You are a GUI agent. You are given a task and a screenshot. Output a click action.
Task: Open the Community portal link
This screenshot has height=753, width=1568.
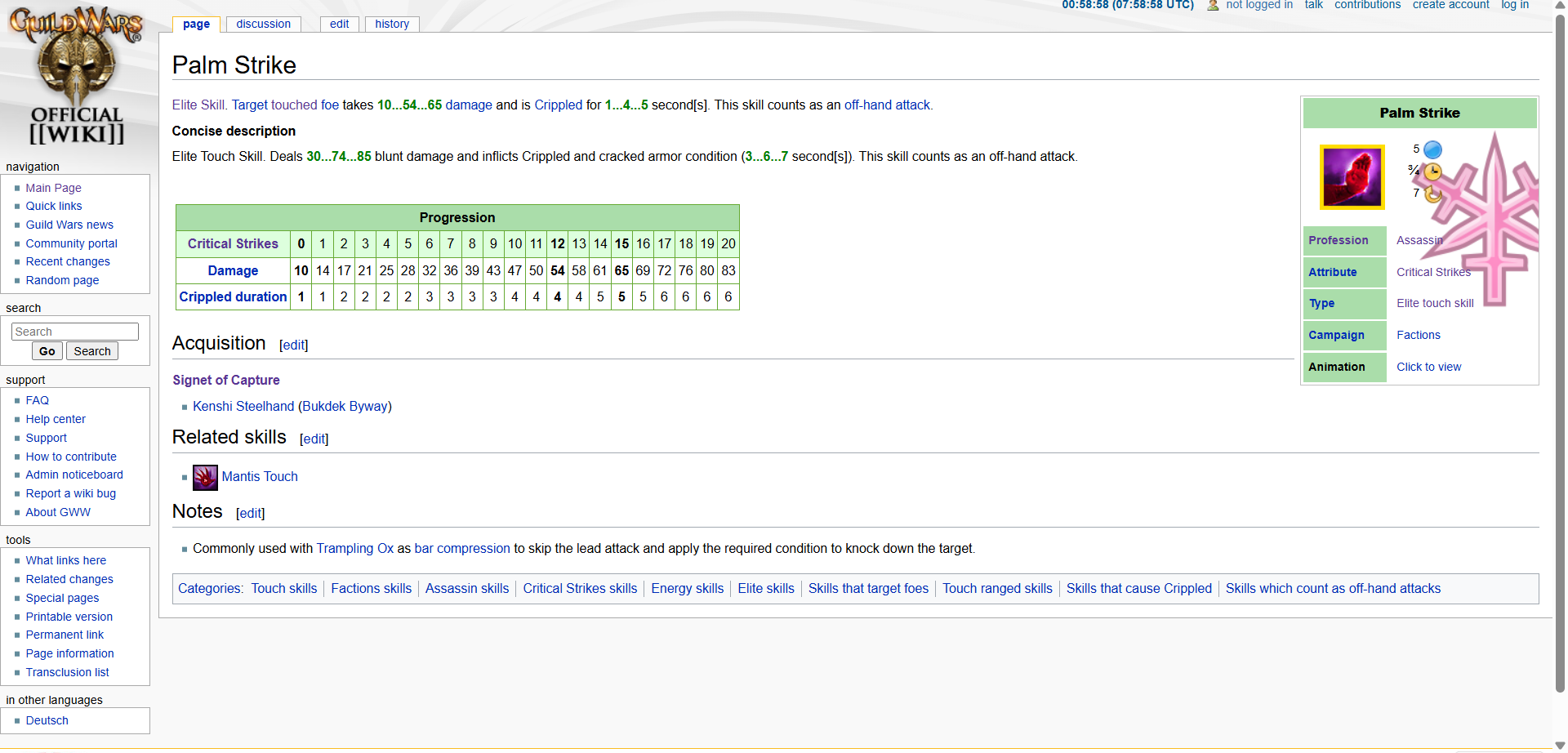[71, 243]
